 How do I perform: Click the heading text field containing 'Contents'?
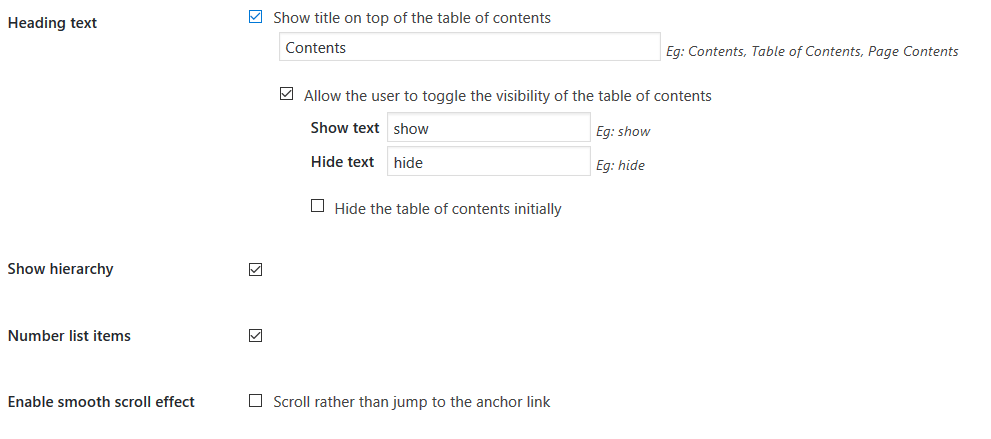click(469, 47)
